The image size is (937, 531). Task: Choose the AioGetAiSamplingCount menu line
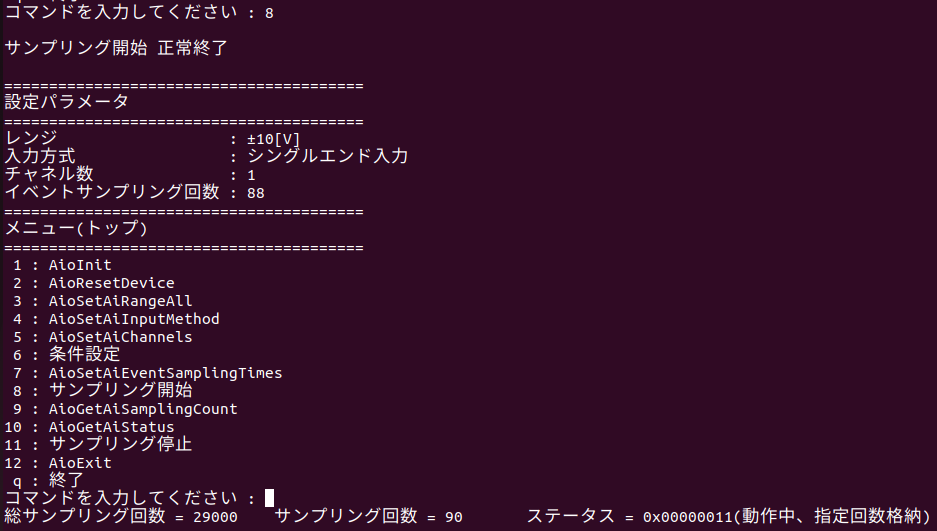(x=142, y=409)
